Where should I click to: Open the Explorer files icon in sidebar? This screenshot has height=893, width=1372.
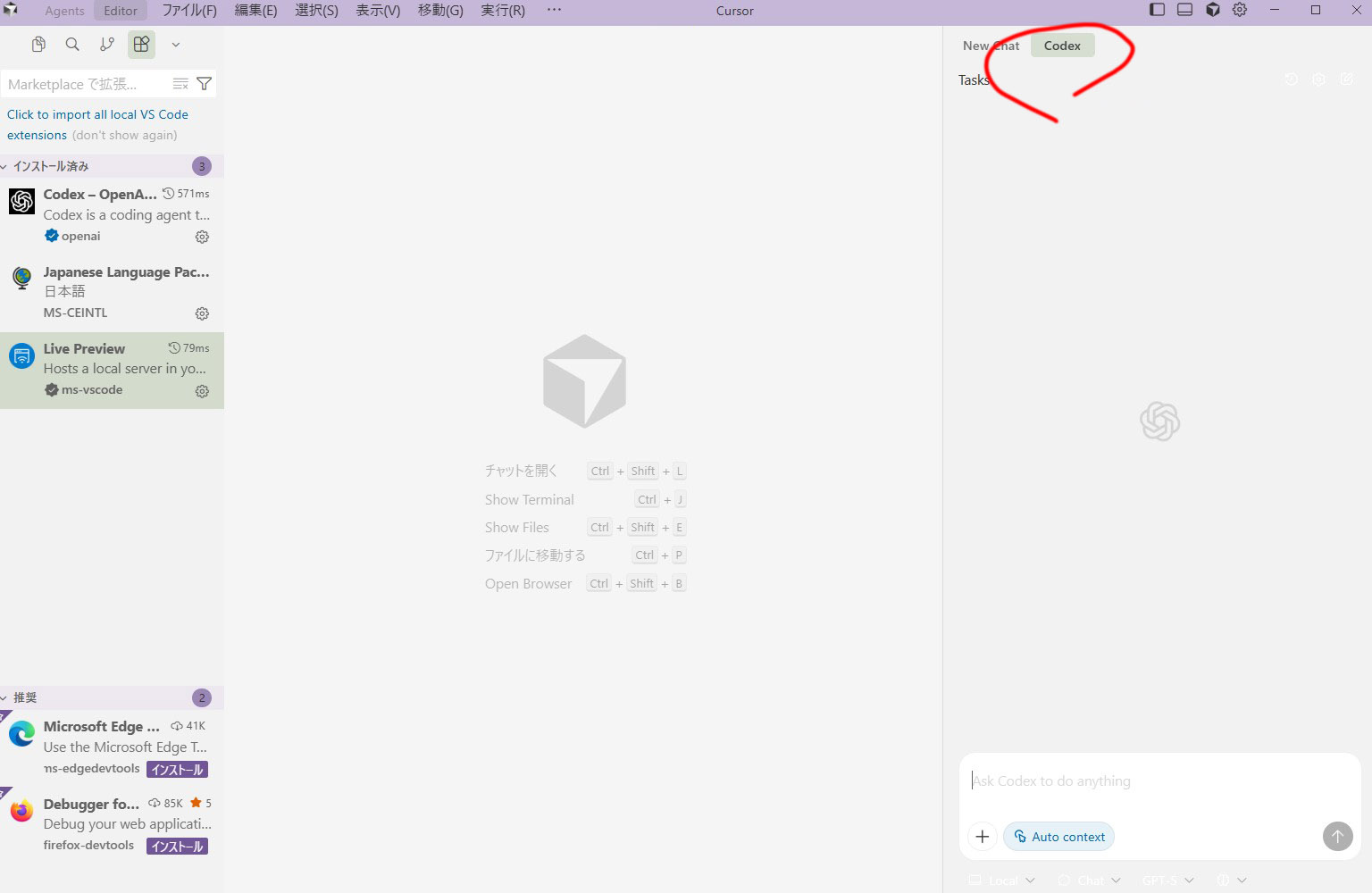38,45
